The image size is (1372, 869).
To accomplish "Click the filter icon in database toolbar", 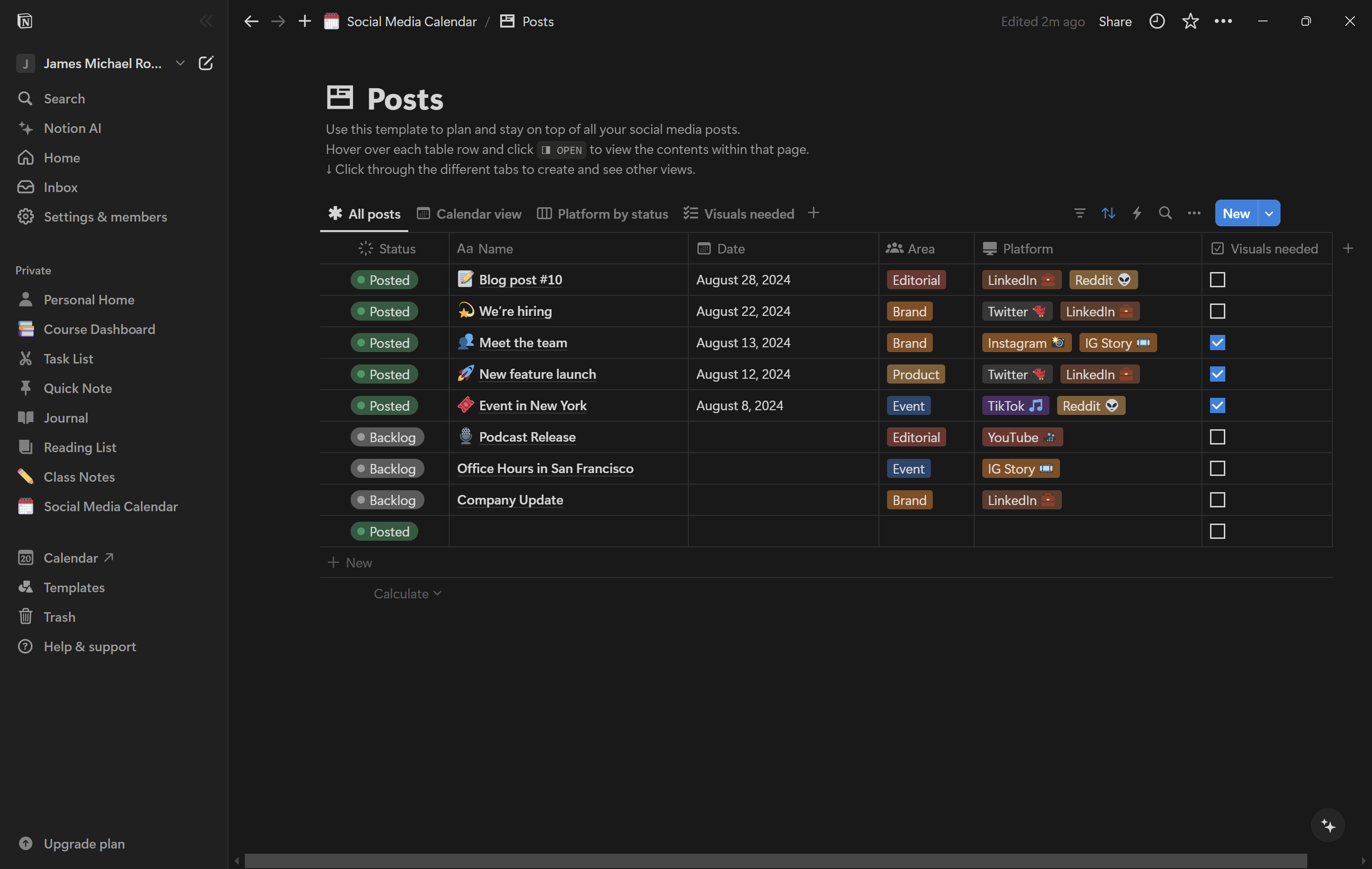I will point(1079,213).
